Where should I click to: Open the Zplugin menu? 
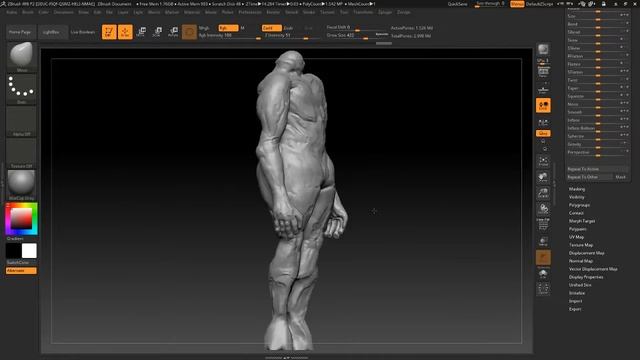(x=385, y=12)
